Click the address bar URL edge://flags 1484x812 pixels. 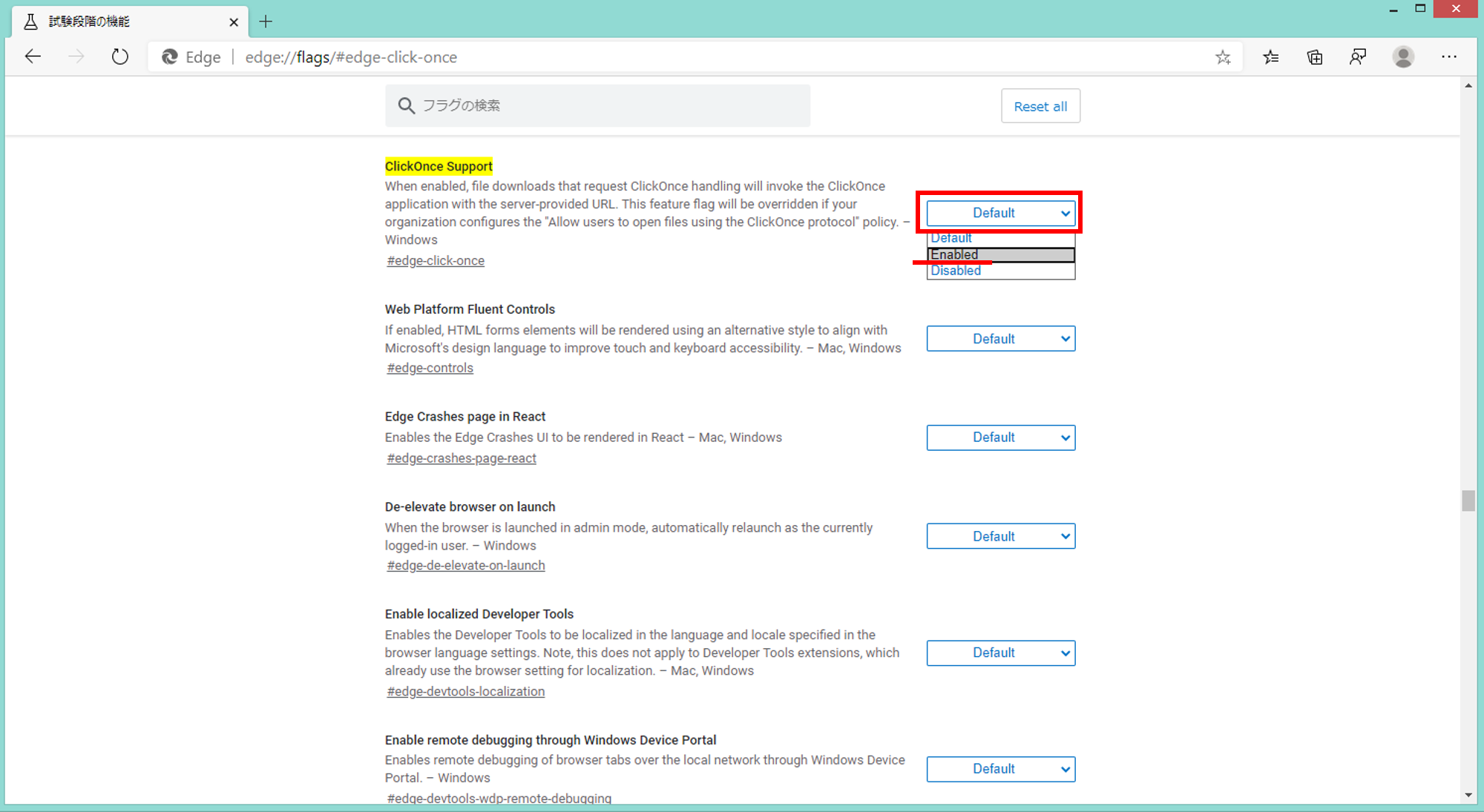tap(351, 57)
